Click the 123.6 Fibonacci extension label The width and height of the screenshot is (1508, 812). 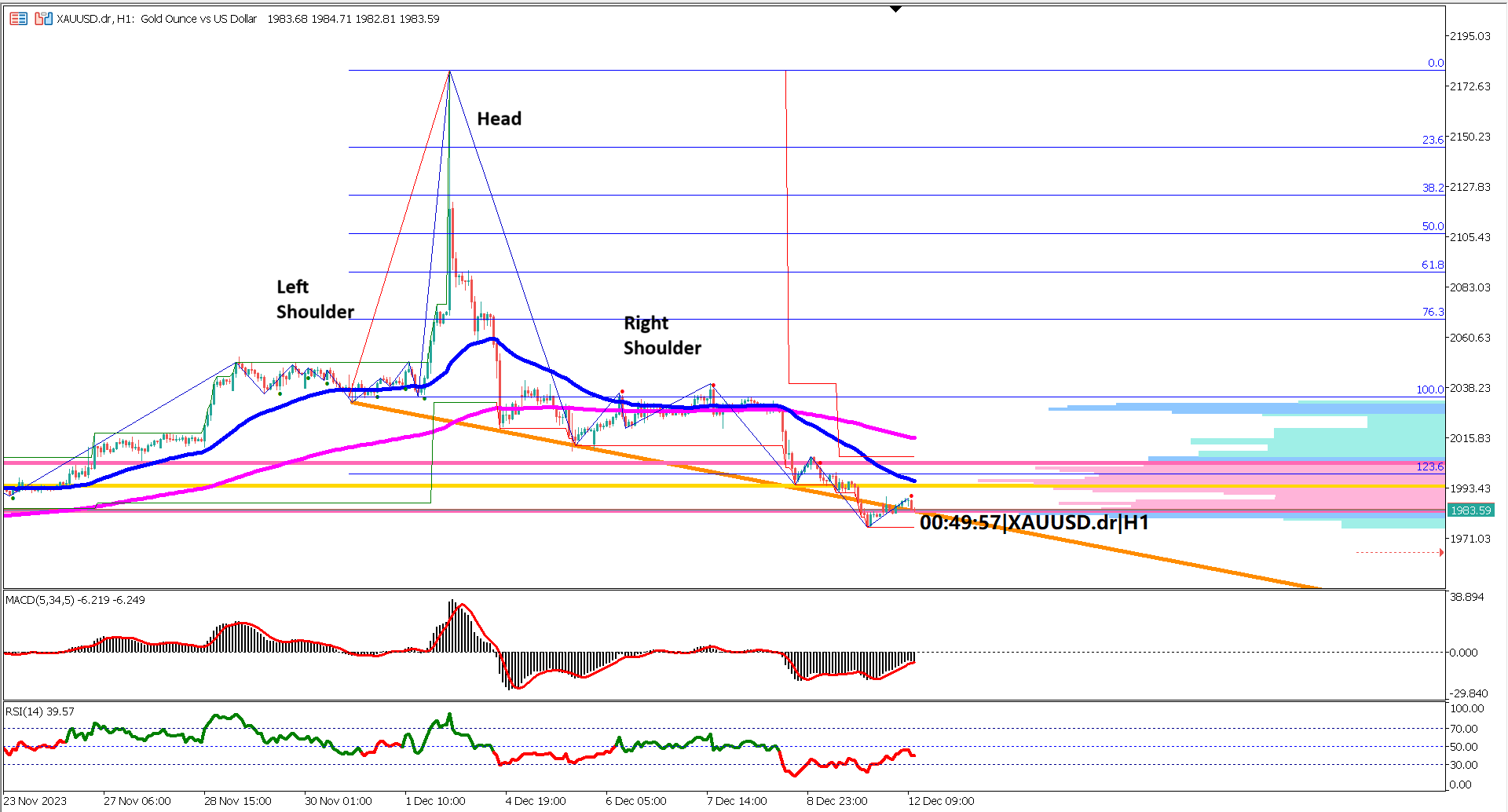point(1433,466)
